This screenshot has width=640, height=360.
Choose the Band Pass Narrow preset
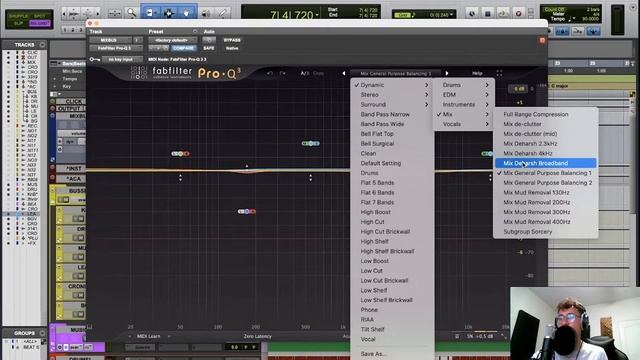385,114
